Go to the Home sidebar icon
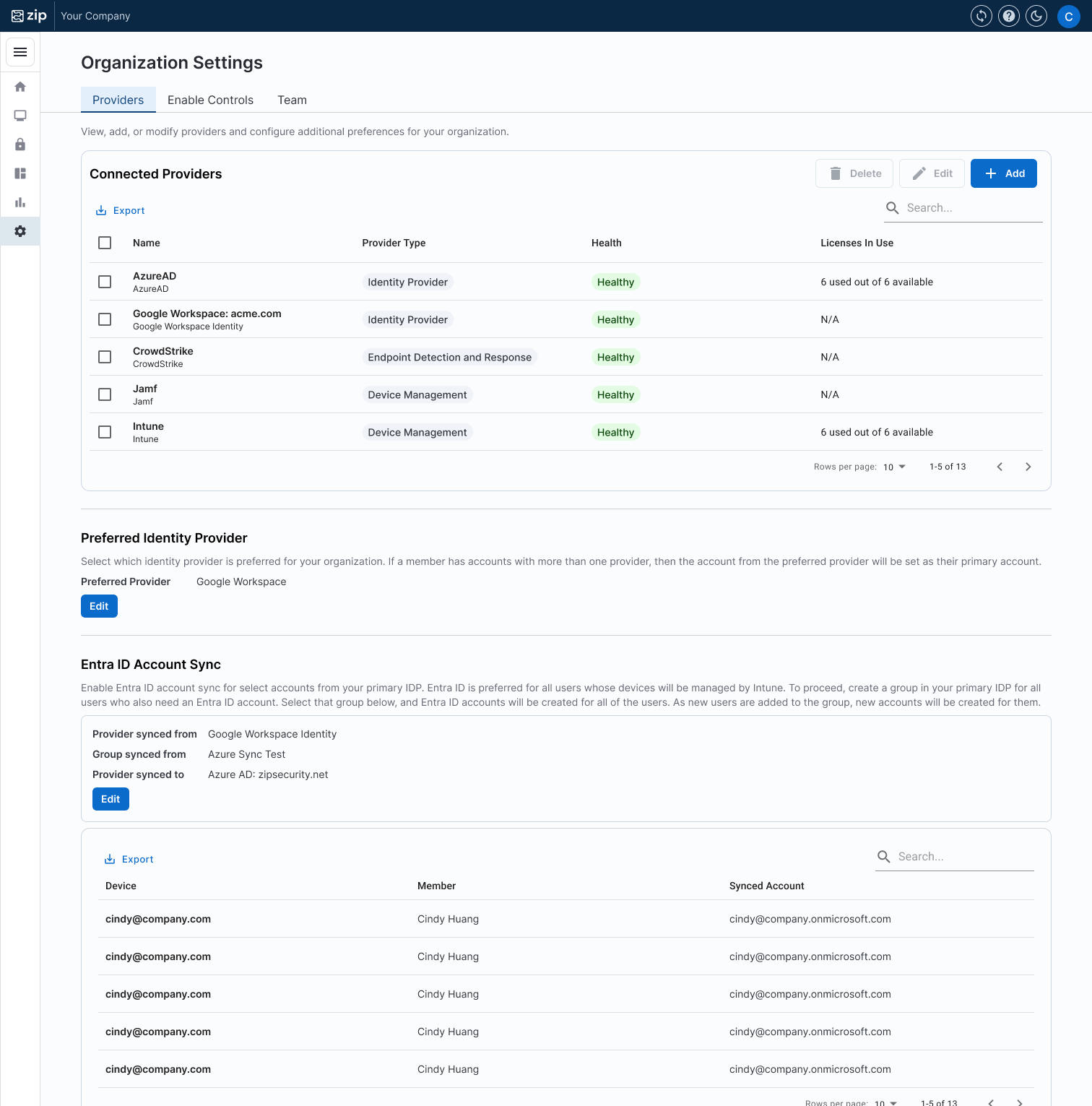Screen dimensions: 1092x1106 pyautogui.click(x=20, y=87)
